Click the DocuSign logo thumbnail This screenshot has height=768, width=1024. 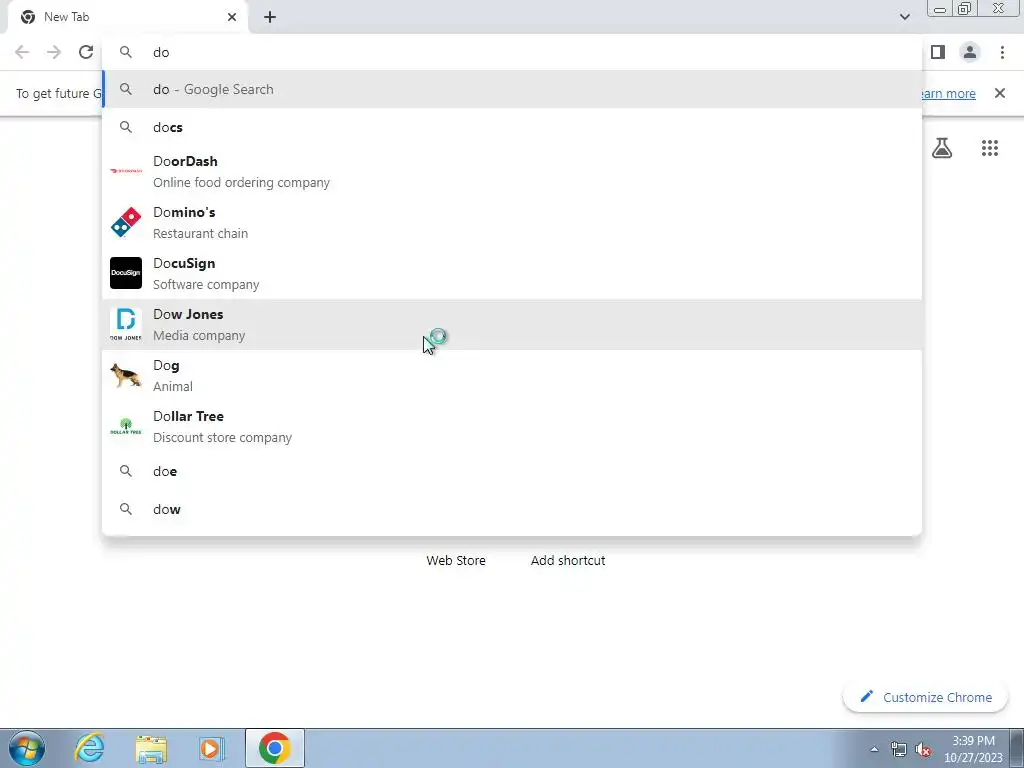(126, 273)
